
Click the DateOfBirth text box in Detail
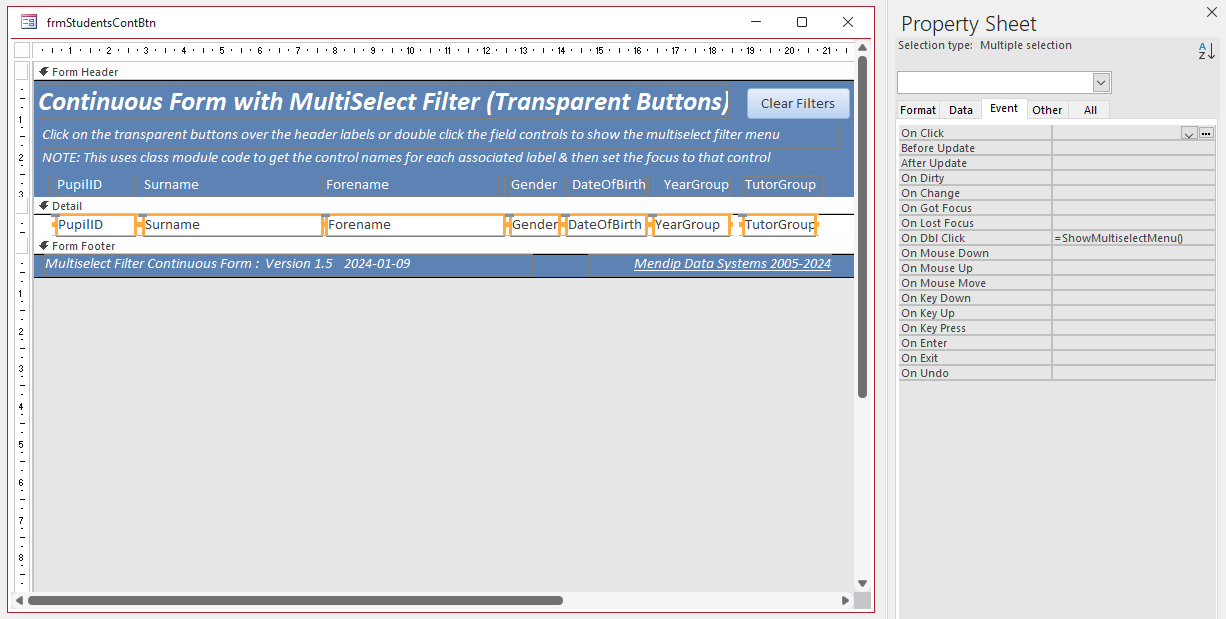pyautogui.click(x=606, y=225)
